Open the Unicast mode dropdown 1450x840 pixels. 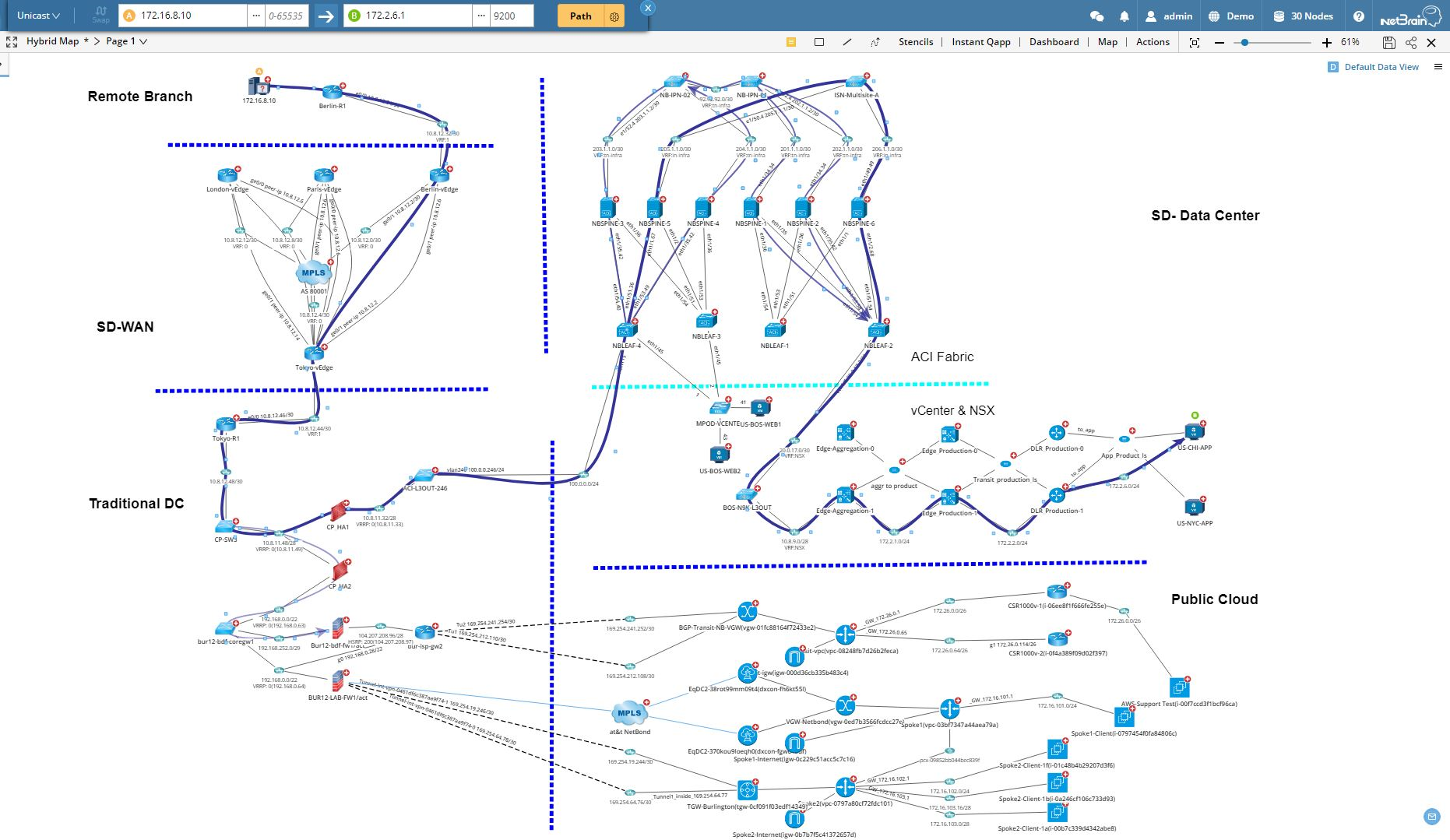point(37,15)
